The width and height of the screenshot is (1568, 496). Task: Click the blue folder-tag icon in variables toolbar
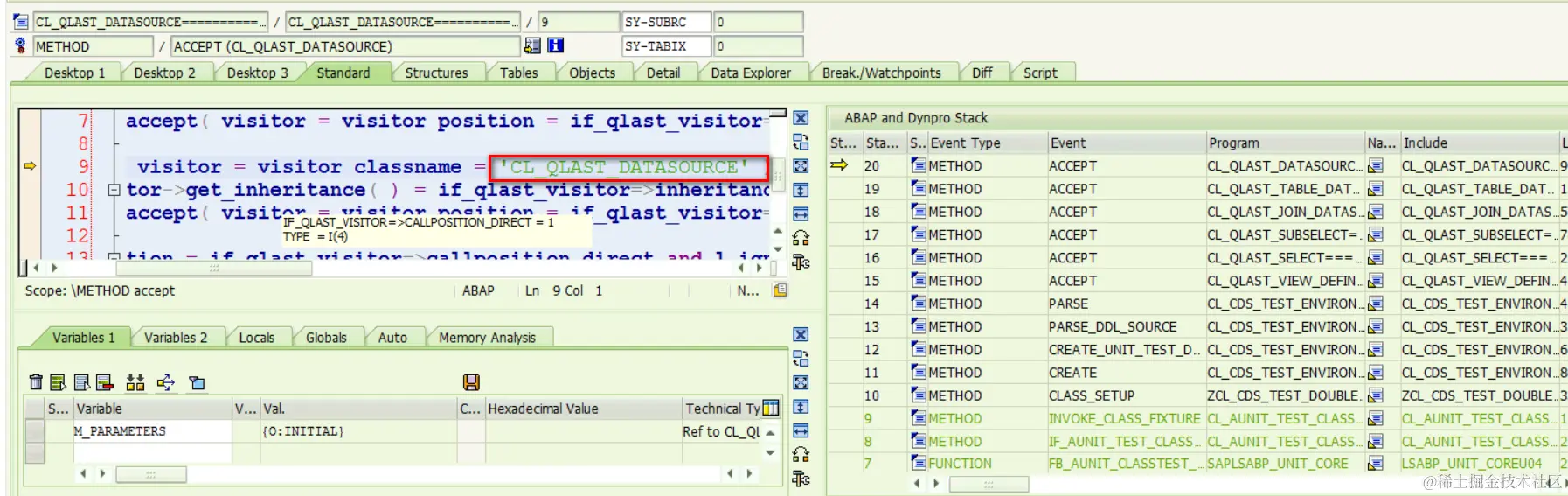198,382
